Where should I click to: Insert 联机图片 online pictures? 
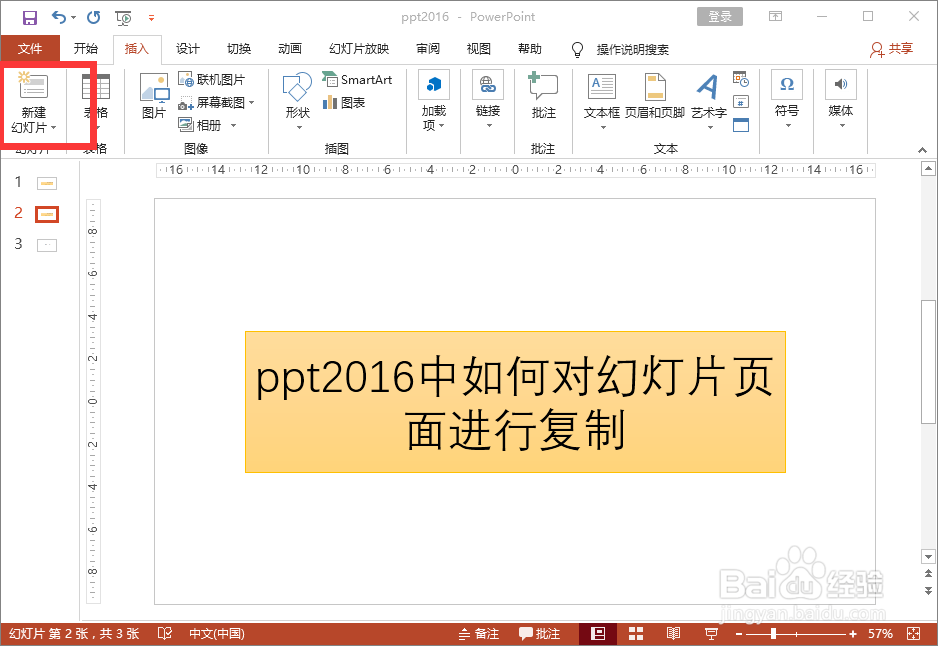[212, 80]
